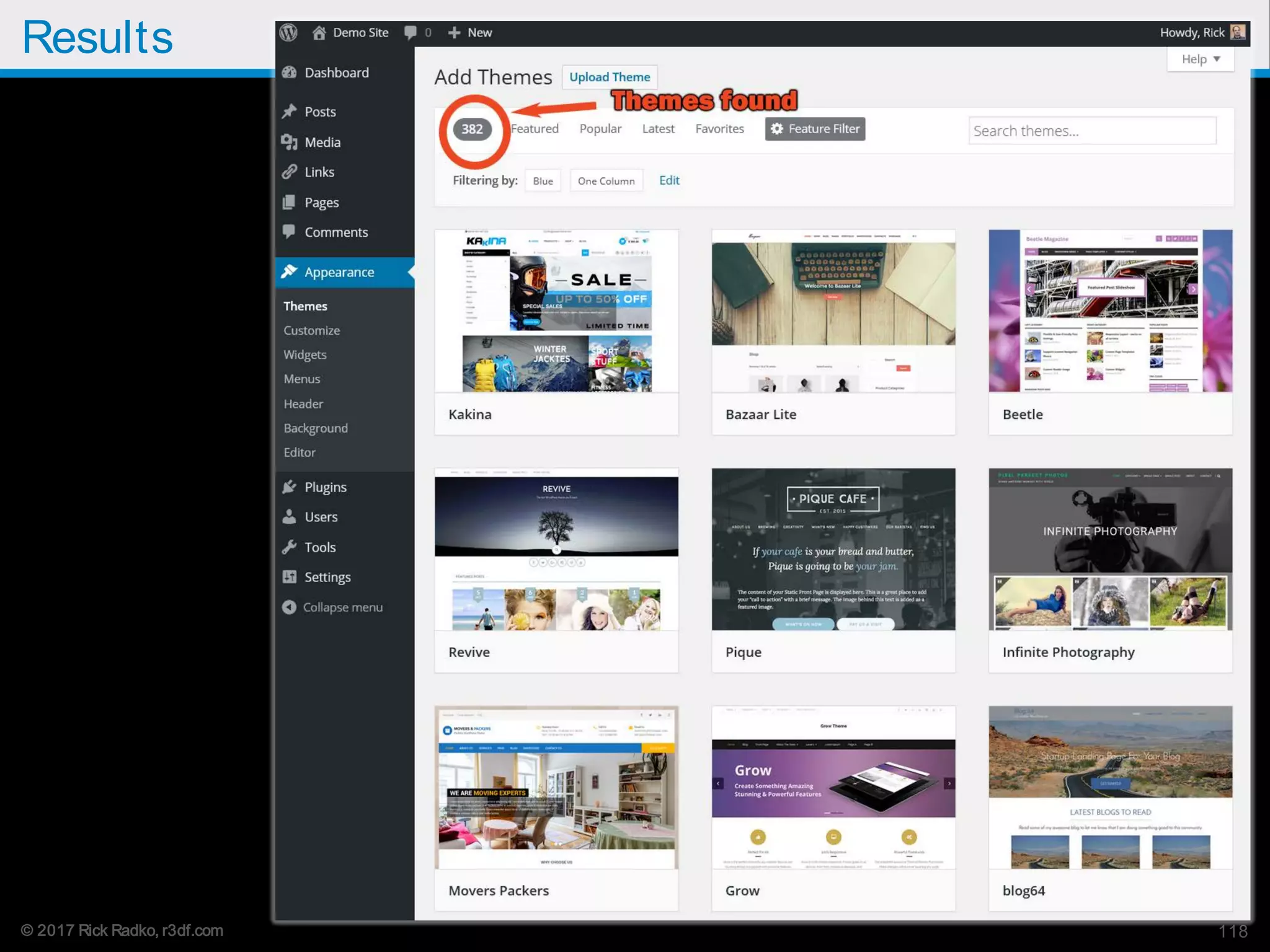Screen dimensions: 1270x952
Task: Open the Media library menu
Action: [x=322, y=142]
